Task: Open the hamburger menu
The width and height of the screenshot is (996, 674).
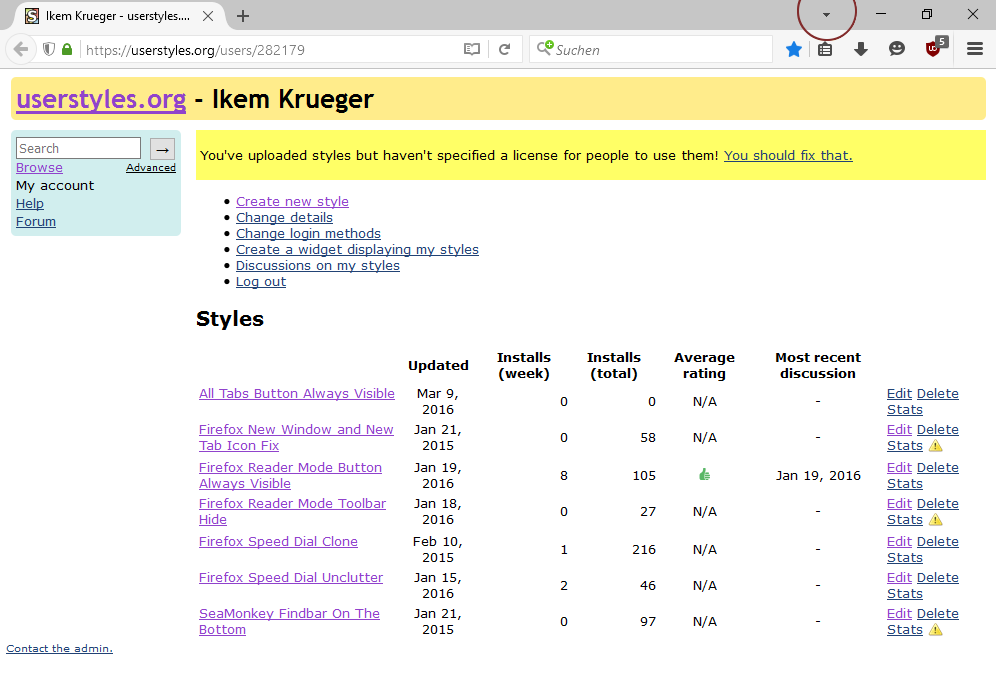Action: pos(975,49)
